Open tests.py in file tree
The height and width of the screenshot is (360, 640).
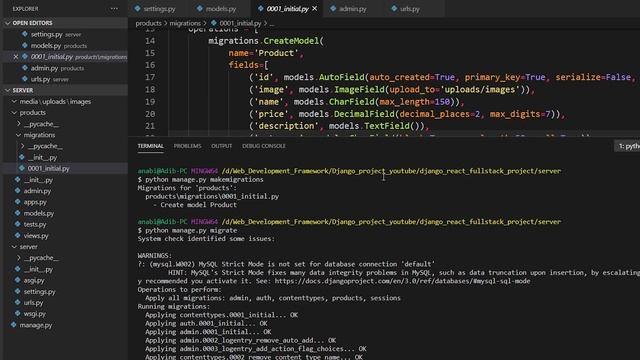pyautogui.click(x=35, y=224)
